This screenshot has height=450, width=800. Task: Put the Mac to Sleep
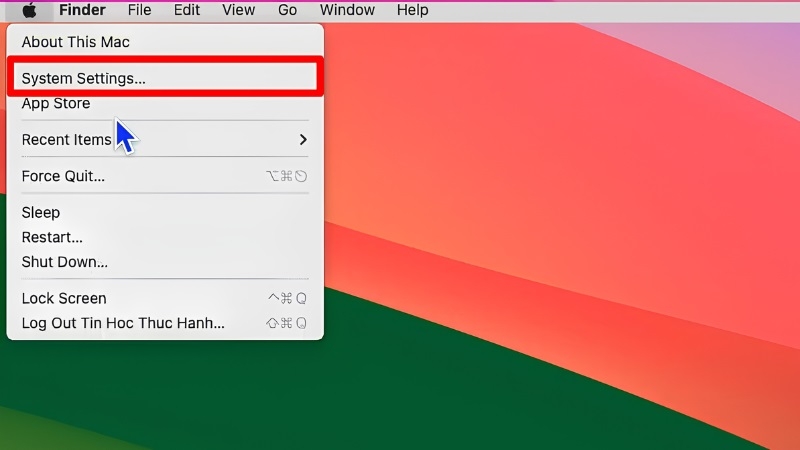pyautogui.click(x=165, y=212)
